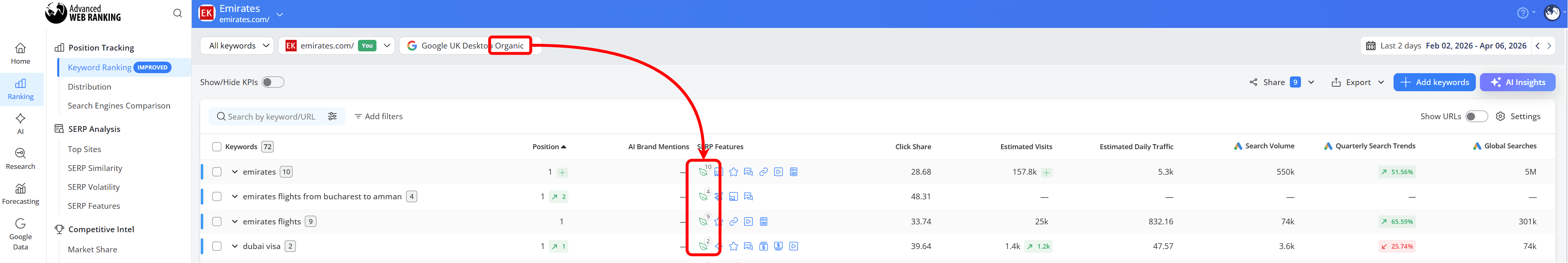Toggle the Show URLs switch
This screenshot has height=263, width=1568.
tap(1476, 116)
